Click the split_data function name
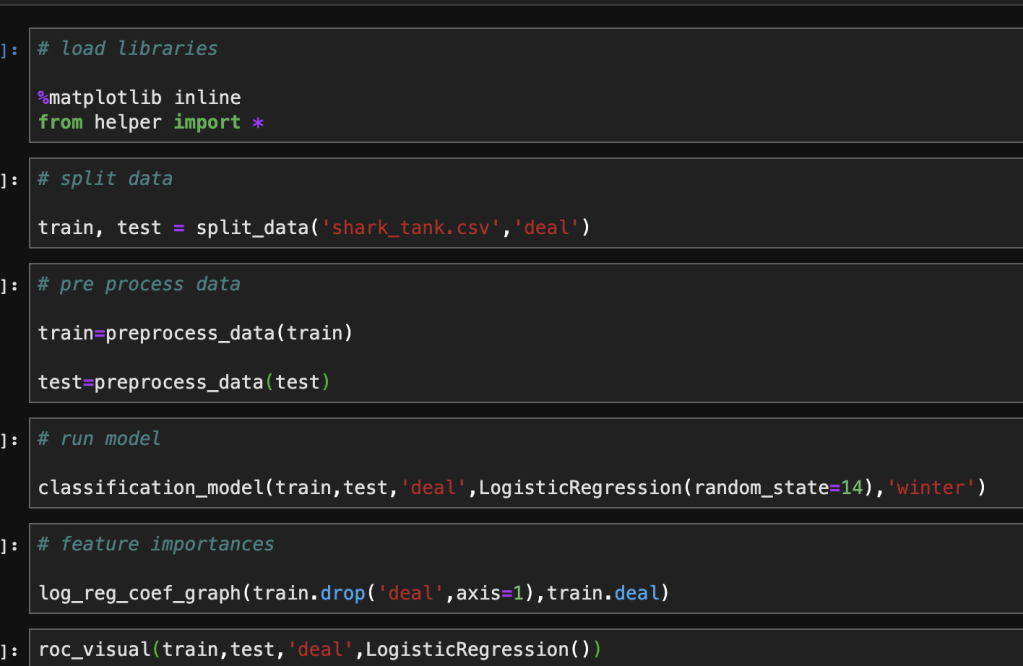 pyautogui.click(x=251, y=227)
